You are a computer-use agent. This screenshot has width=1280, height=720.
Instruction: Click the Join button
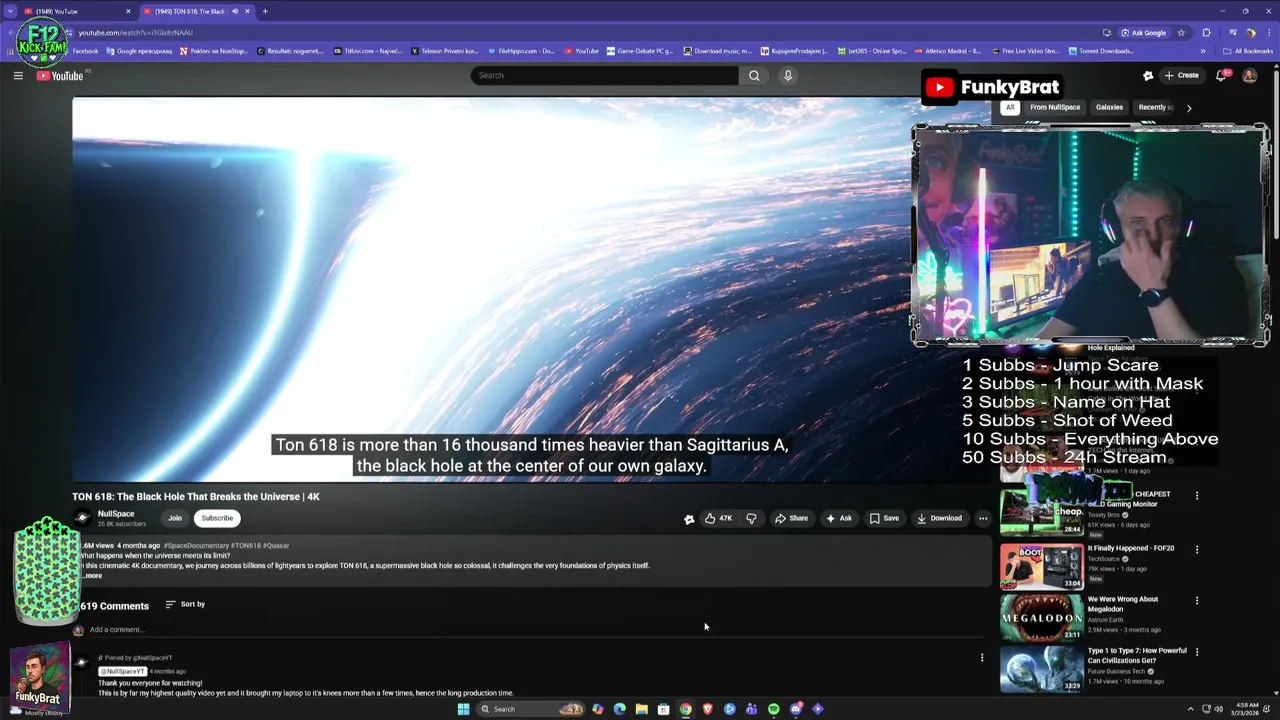tap(175, 518)
